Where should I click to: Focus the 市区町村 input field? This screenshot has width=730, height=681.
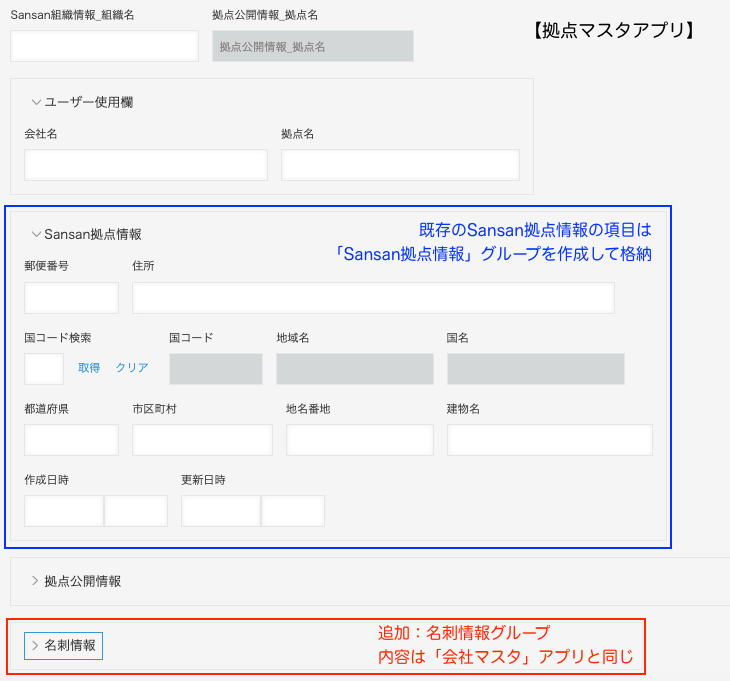point(202,440)
